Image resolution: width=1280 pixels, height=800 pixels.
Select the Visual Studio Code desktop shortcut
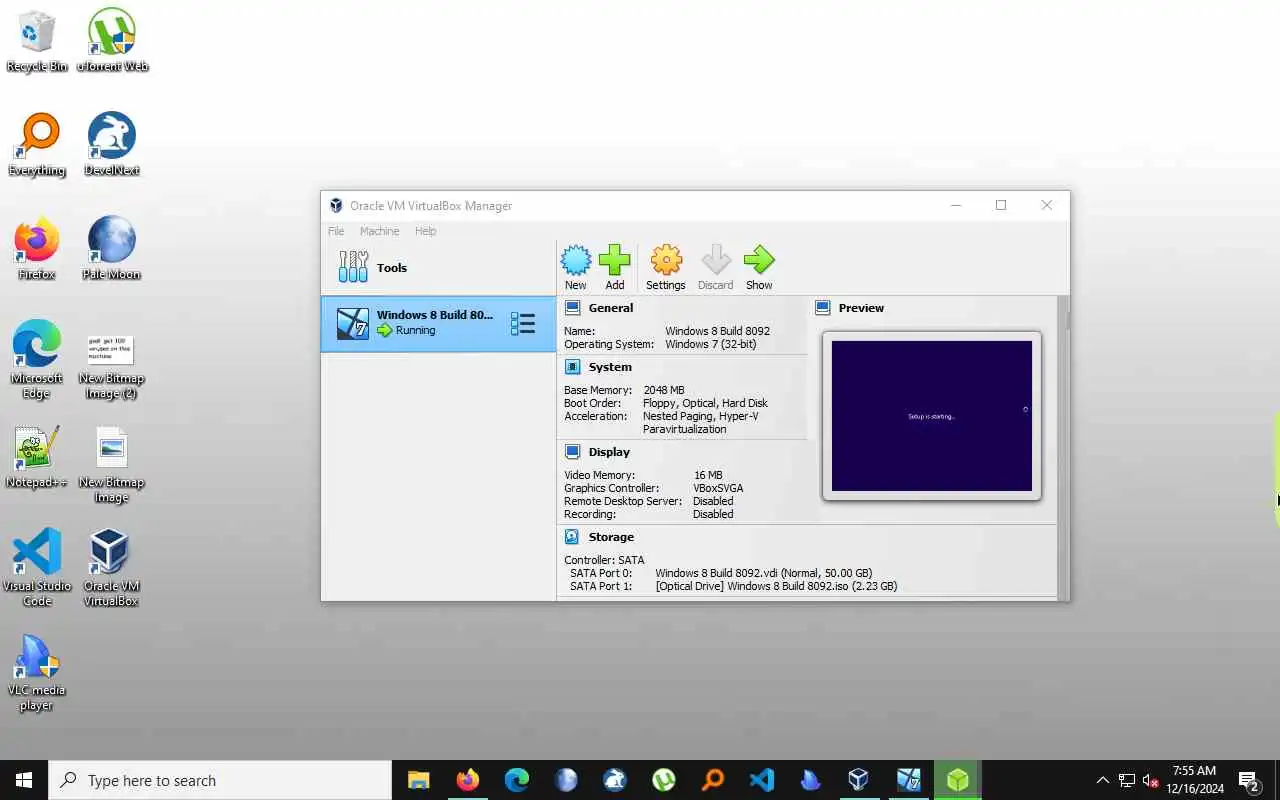(x=37, y=568)
